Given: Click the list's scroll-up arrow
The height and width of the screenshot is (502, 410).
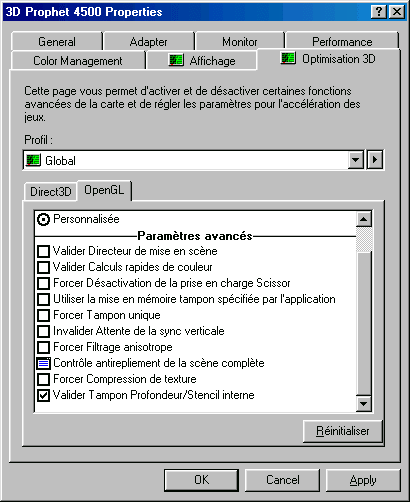Looking at the screenshot, I should (x=363, y=219).
